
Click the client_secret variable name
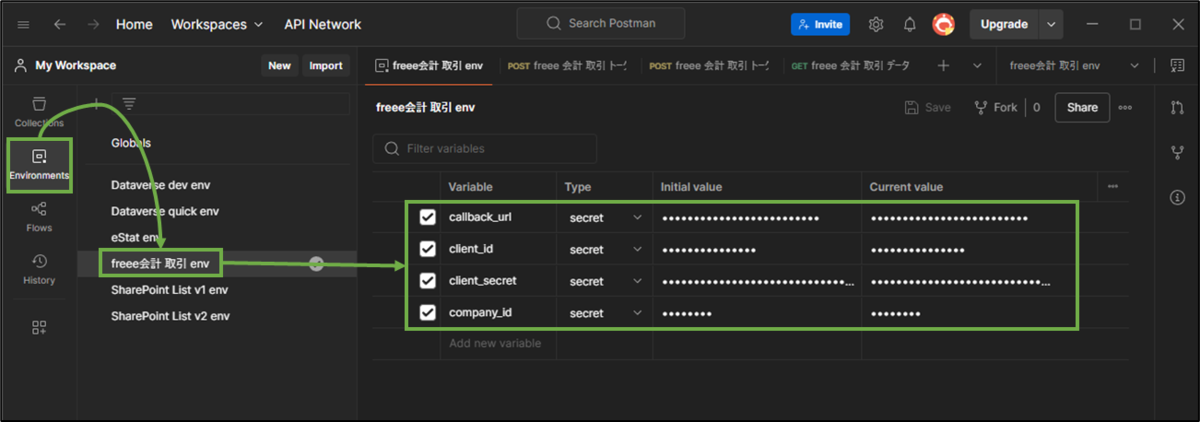click(x=483, y=281)
